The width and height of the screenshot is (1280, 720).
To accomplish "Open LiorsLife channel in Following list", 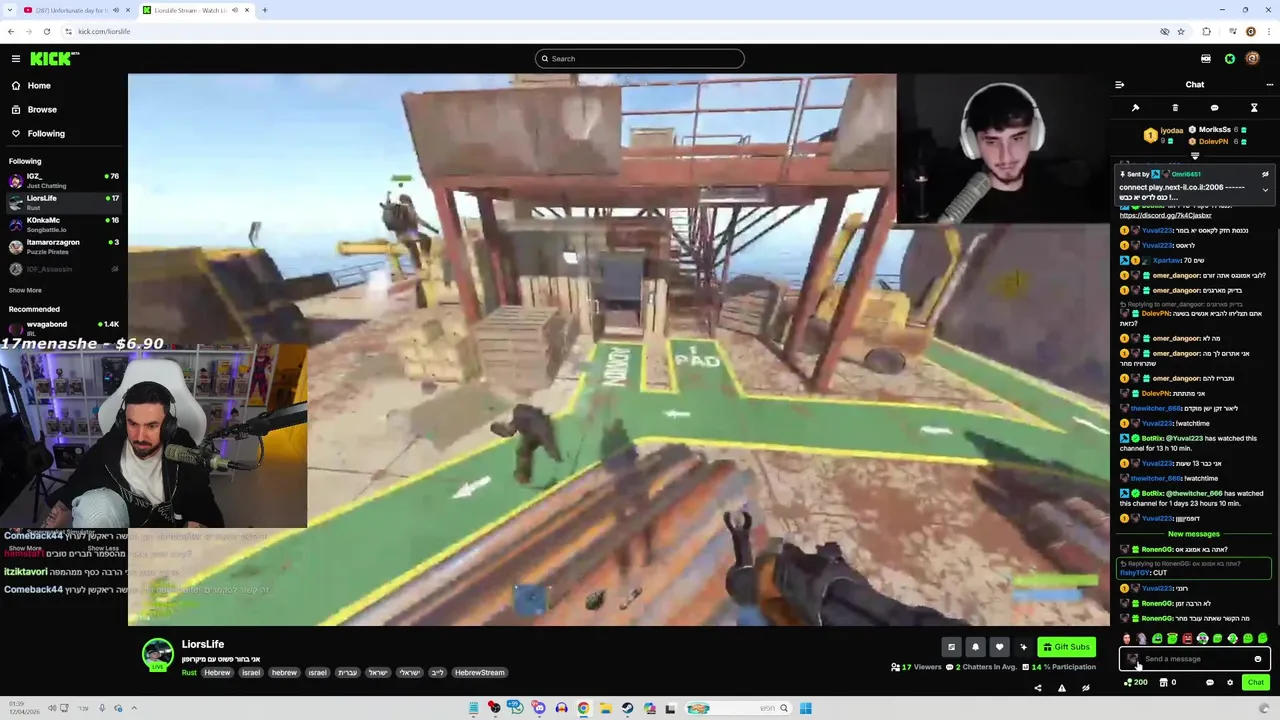I will [x=63, y=202].
